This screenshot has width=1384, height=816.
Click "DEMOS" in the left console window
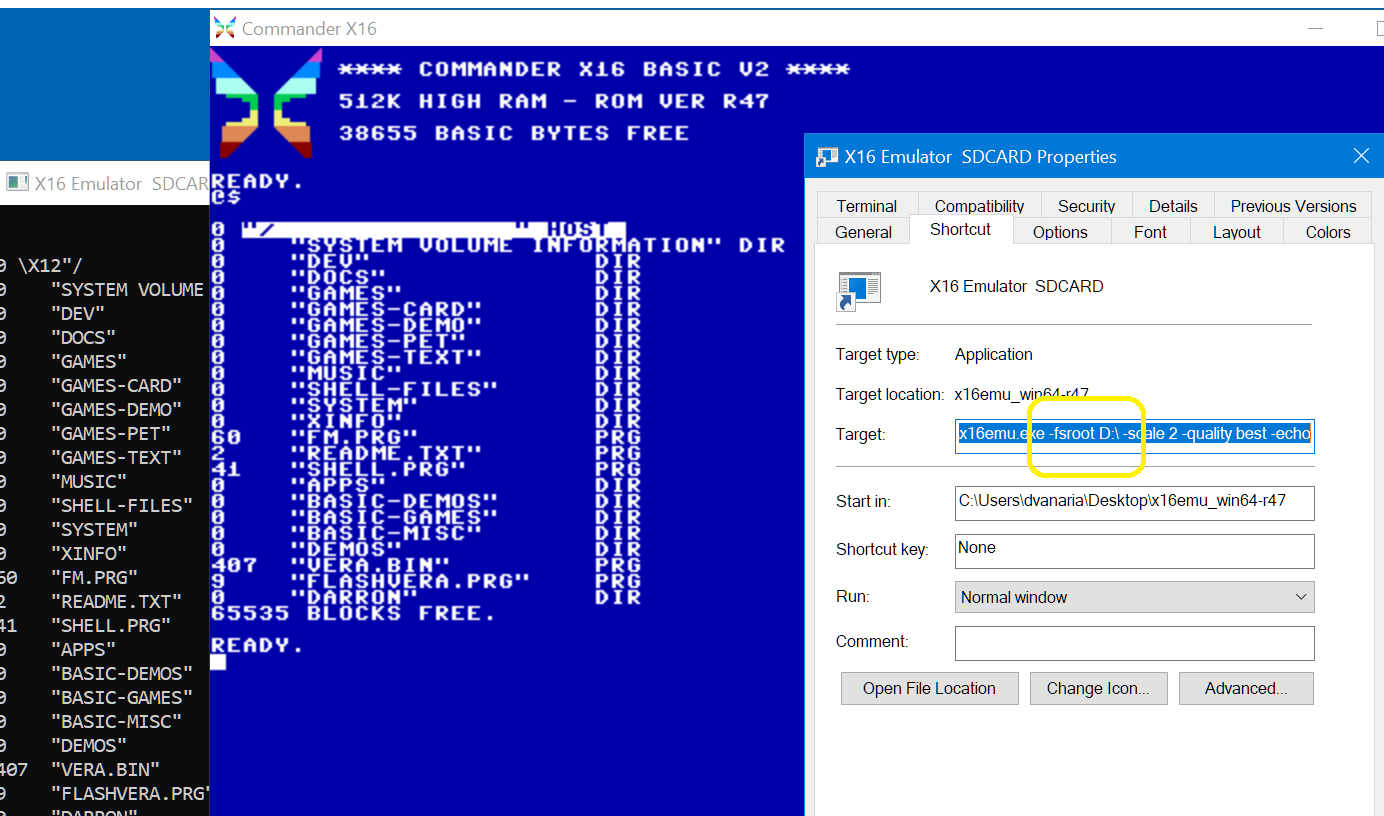[x=89, y=745]
